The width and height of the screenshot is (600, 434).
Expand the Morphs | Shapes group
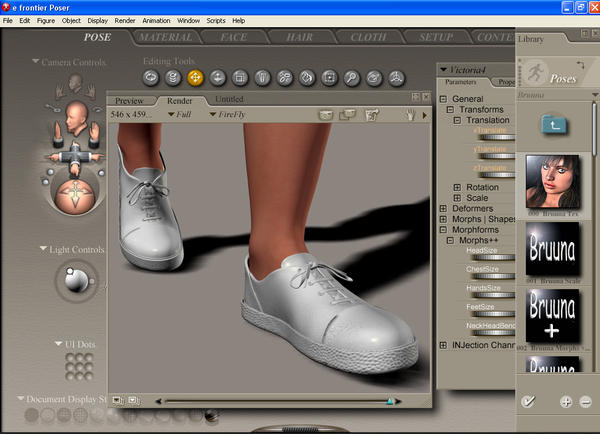(443, 219)
